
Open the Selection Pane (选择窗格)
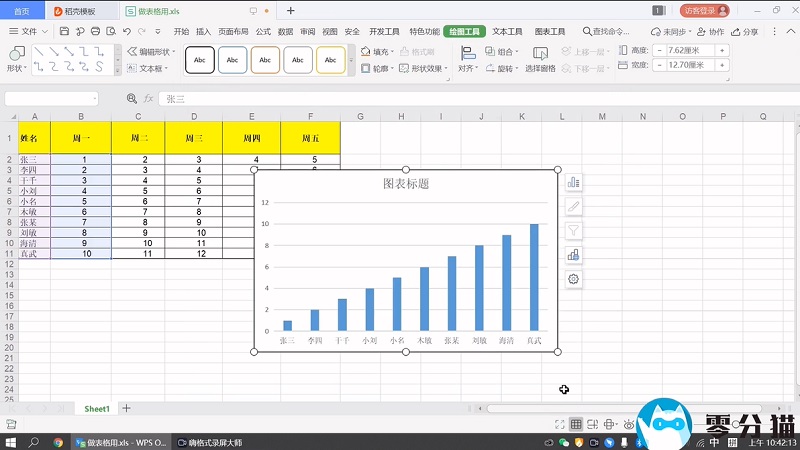click(x=541, y=59)
